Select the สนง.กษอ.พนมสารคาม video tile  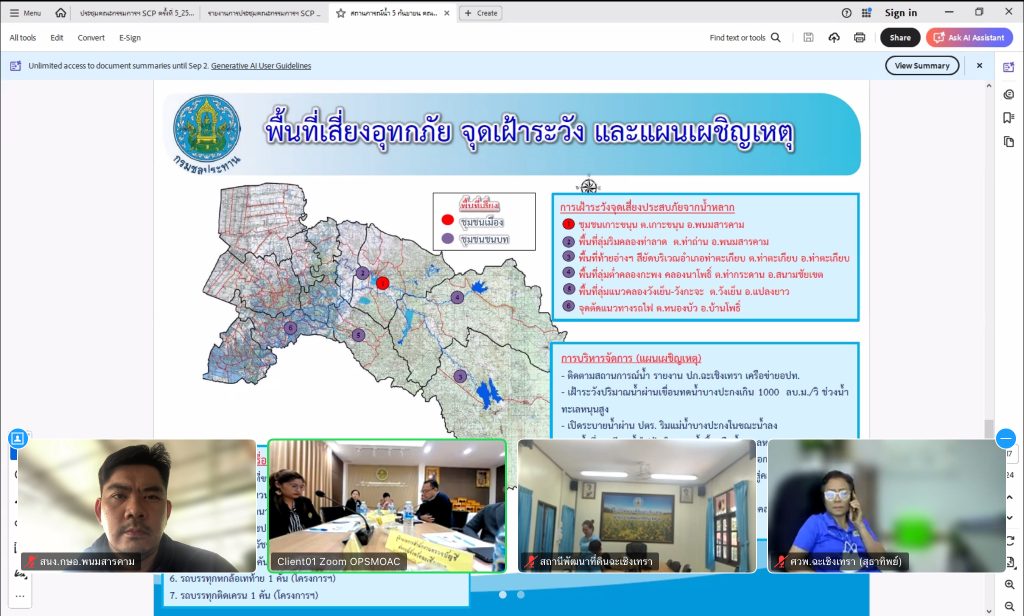coord(136,506)
